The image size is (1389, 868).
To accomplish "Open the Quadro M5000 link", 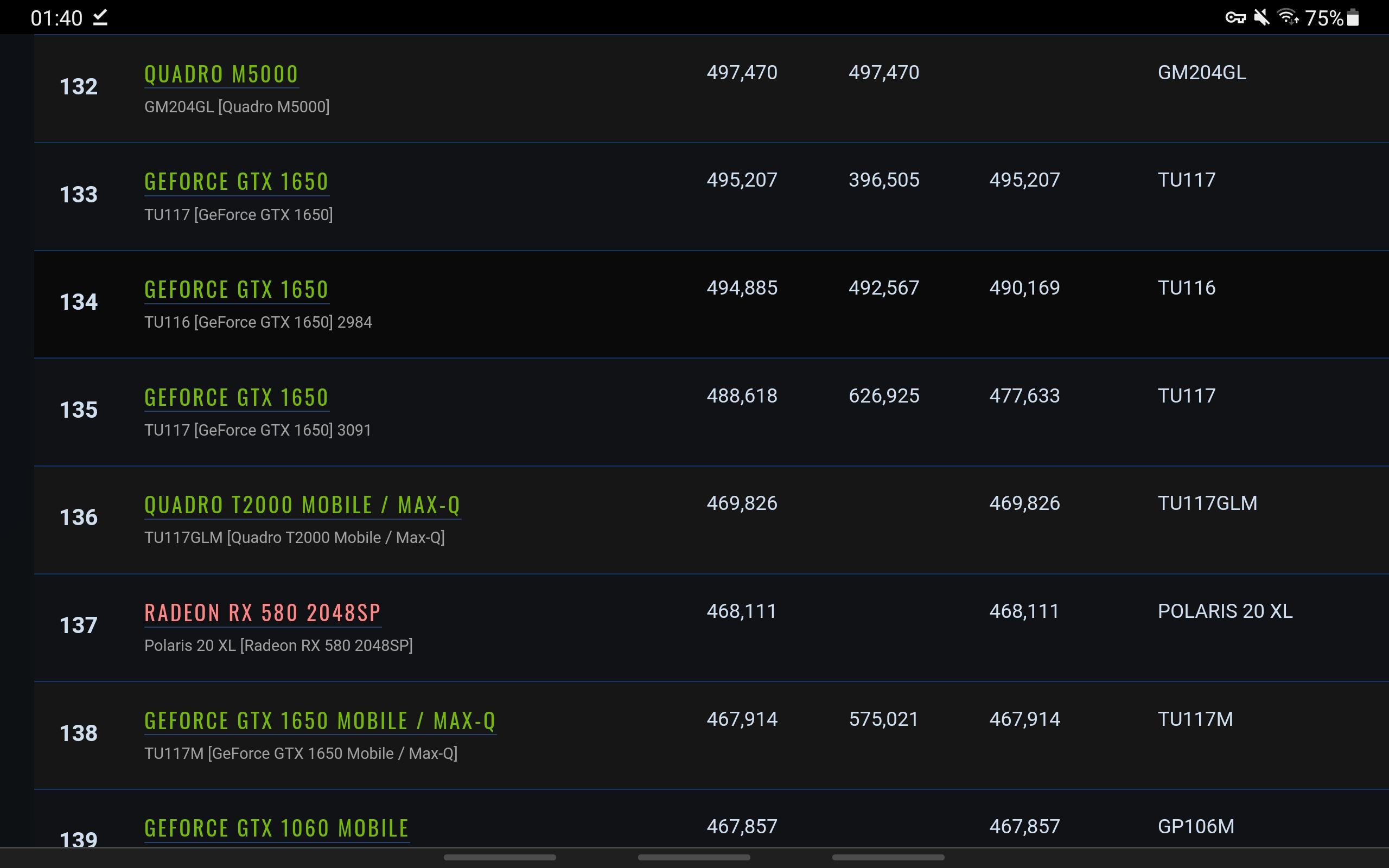I will [x=221, y=74].
